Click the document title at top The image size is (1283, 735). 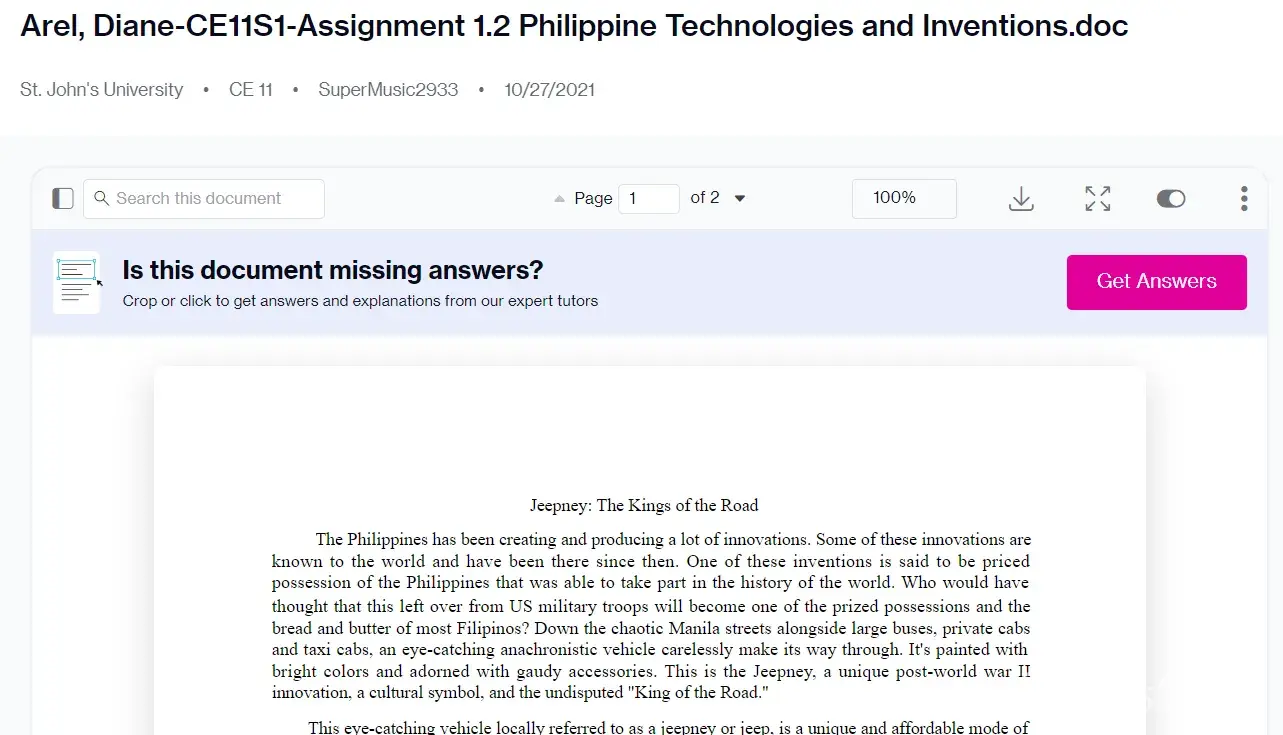point(574,26)
